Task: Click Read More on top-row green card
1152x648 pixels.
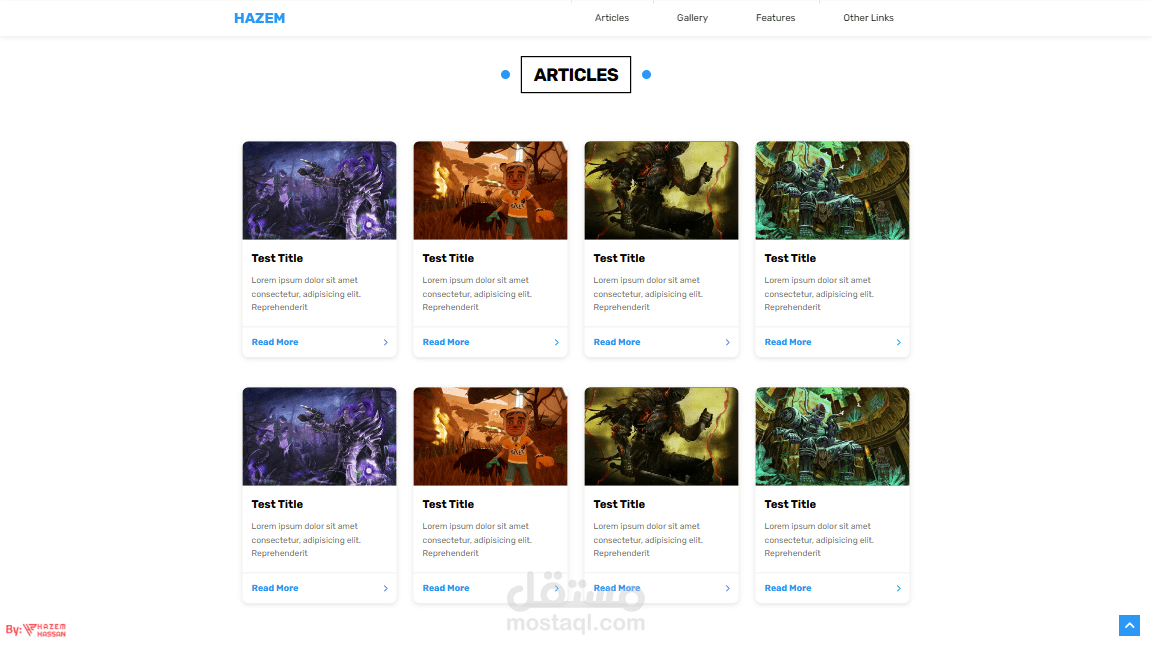Action: [788, 342]
